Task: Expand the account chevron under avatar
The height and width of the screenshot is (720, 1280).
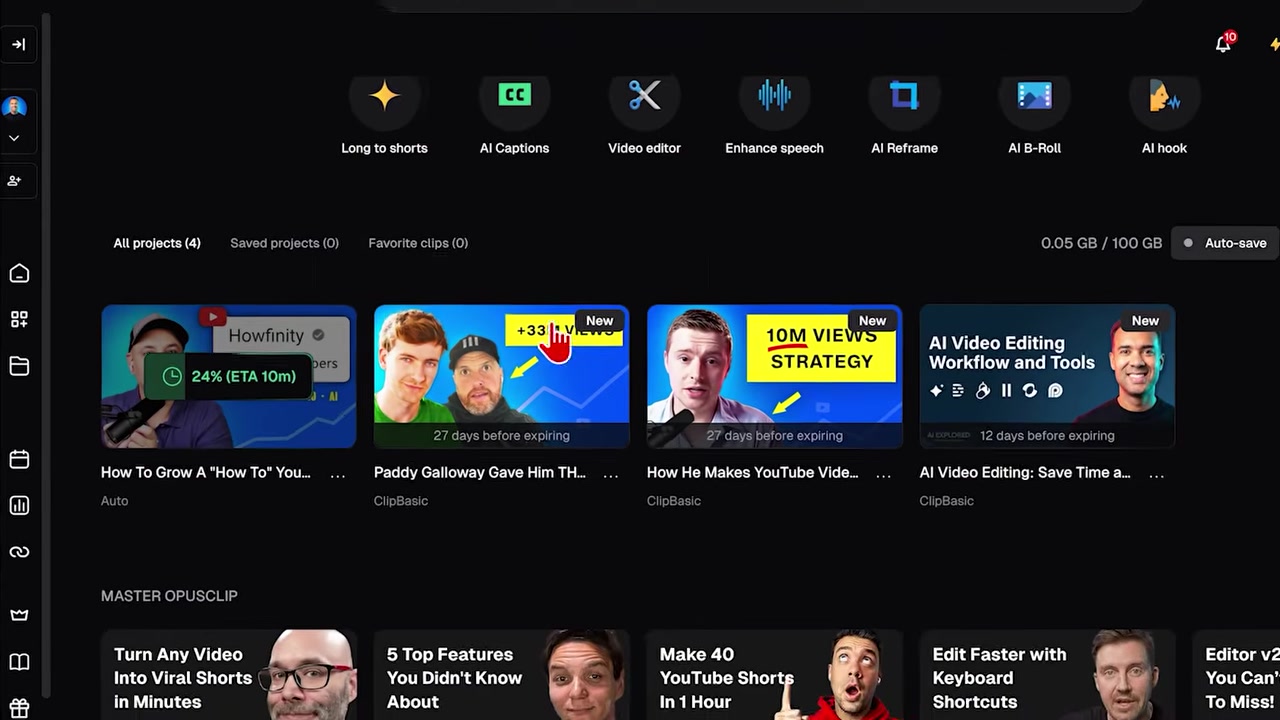Action: coord(14,138)
